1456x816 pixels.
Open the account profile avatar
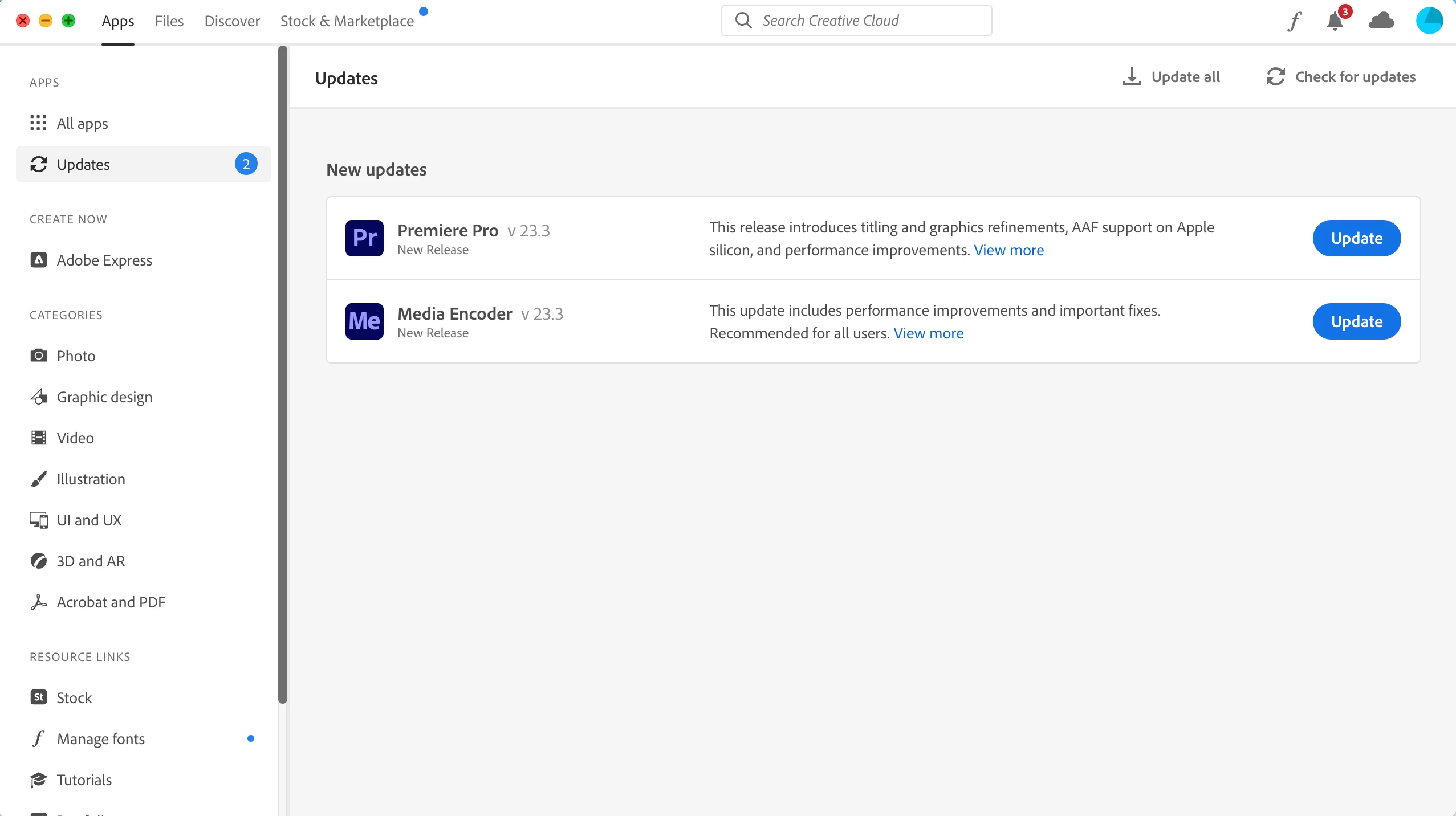tap(1429, 21)
